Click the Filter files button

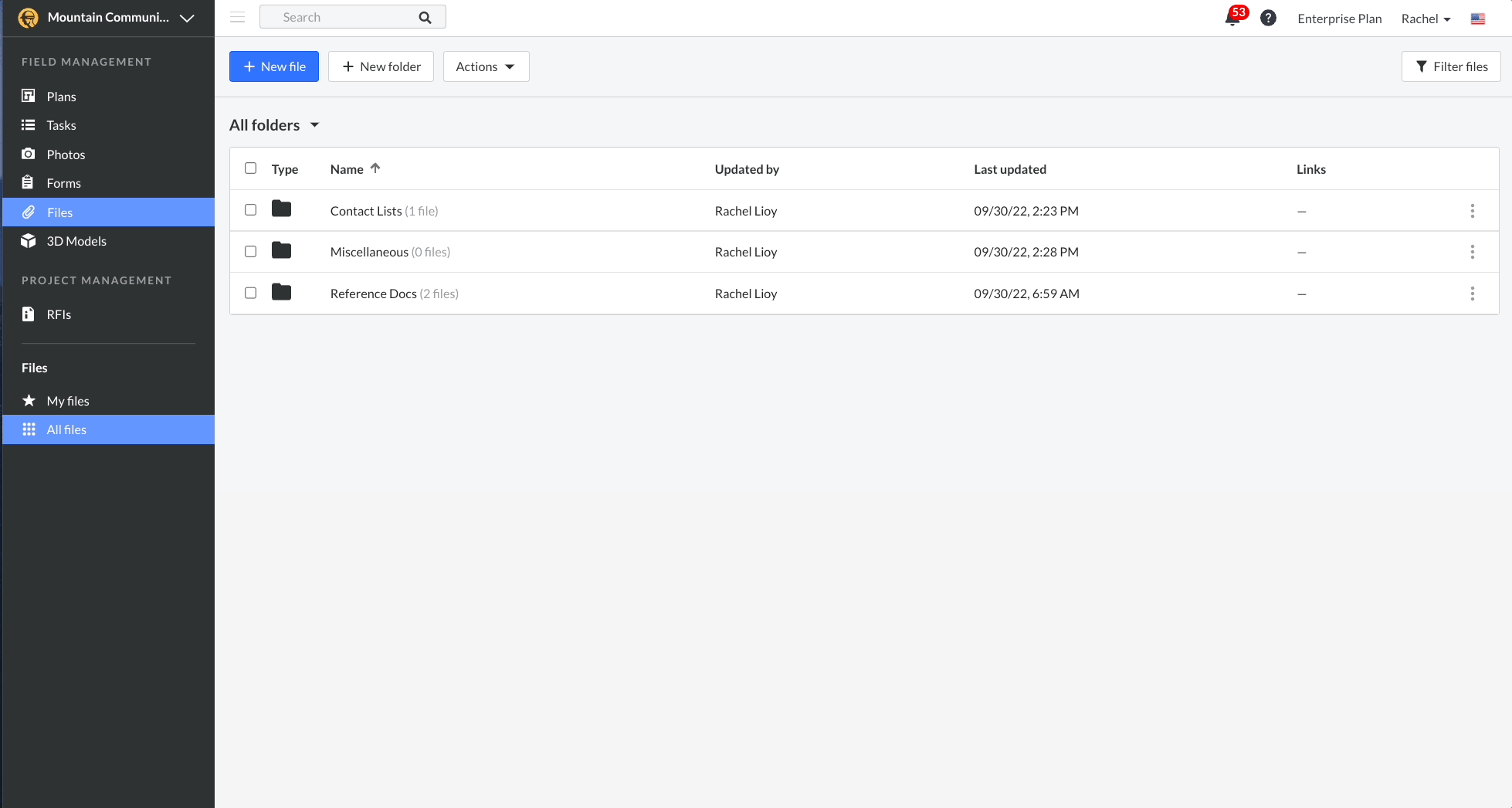pyautogui.click(x=1450, y=66)
